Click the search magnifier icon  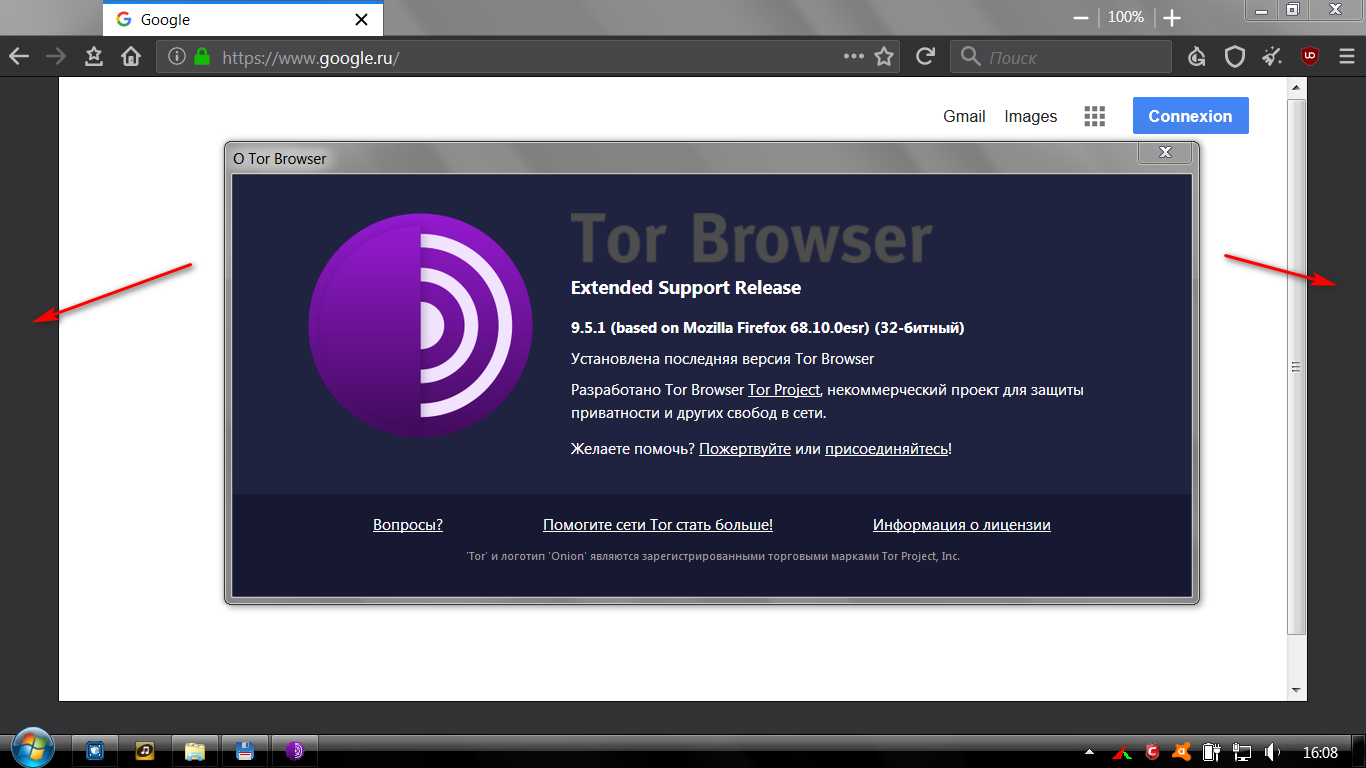(x=970, y=57)
